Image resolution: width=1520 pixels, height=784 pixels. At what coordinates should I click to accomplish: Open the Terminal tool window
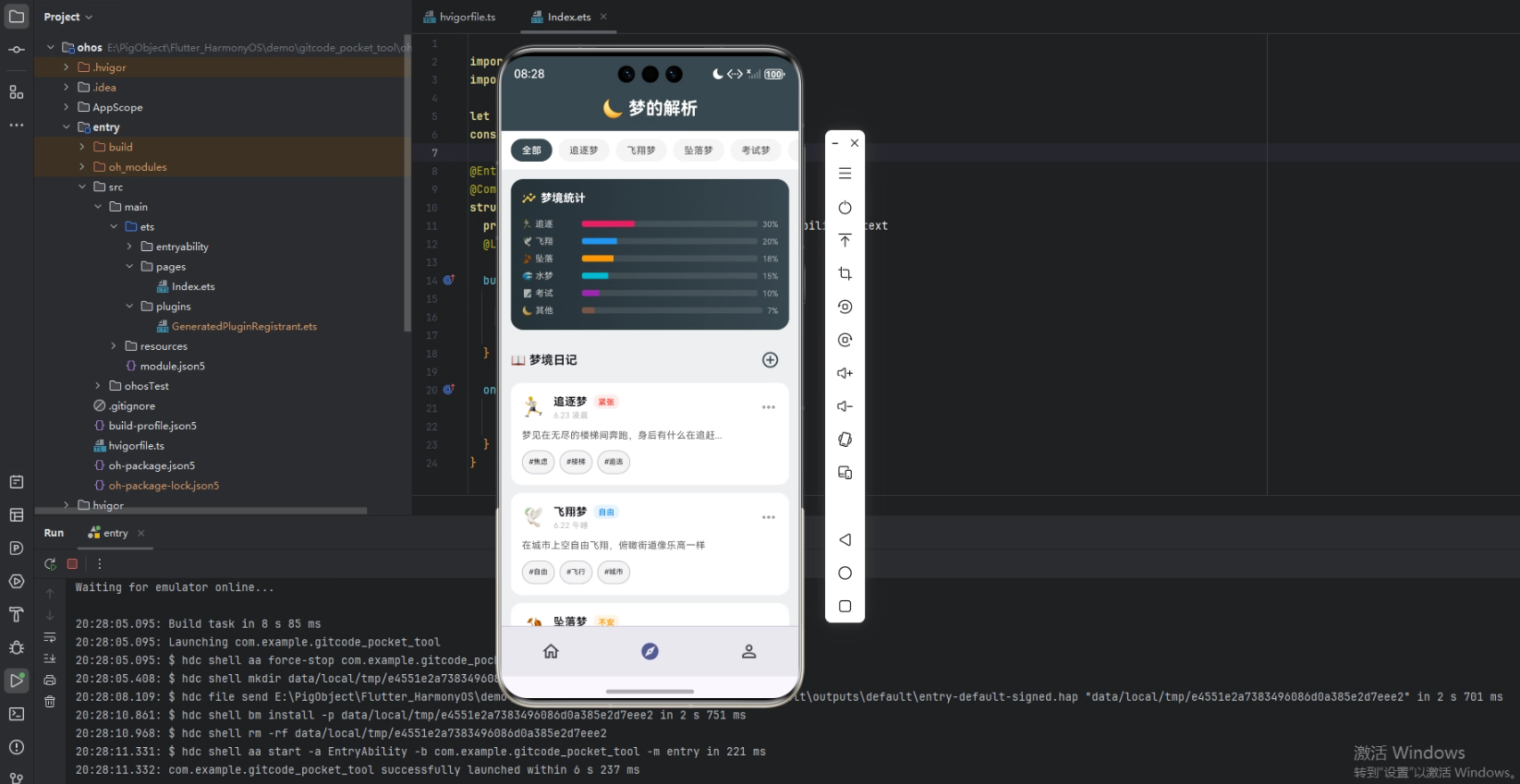[17, 714]
